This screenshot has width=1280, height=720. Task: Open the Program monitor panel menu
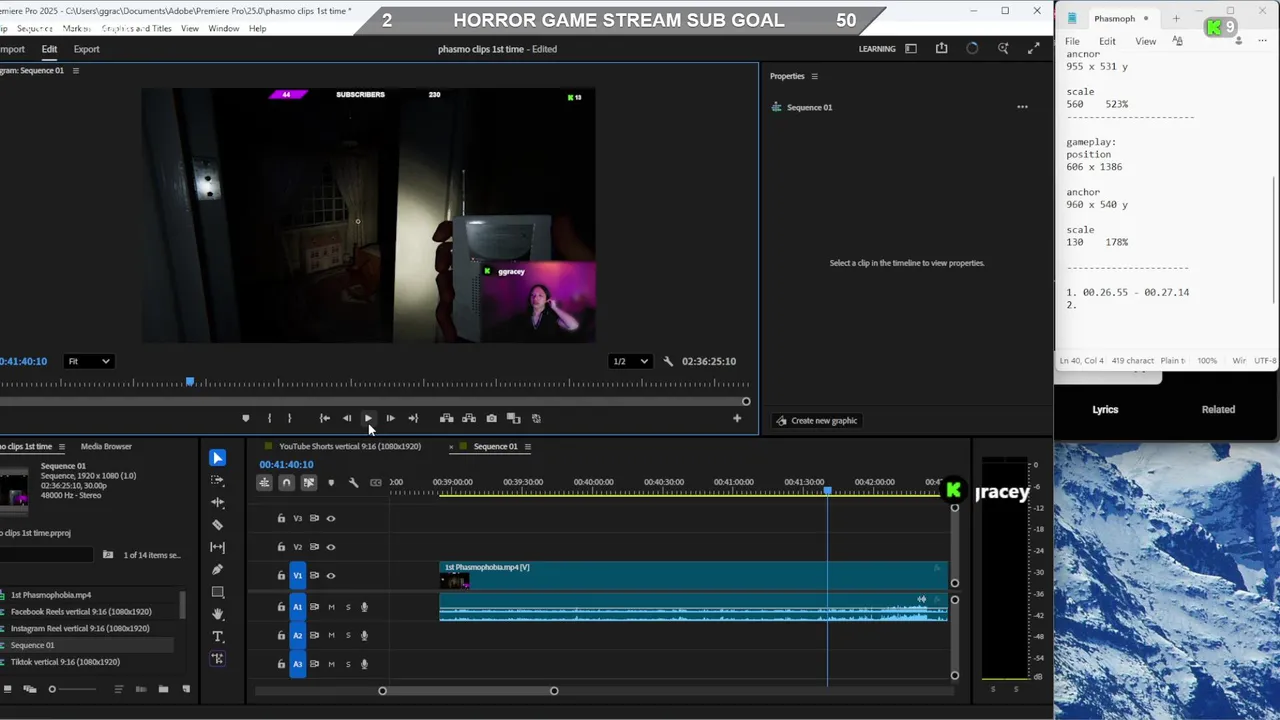(75, 70)
